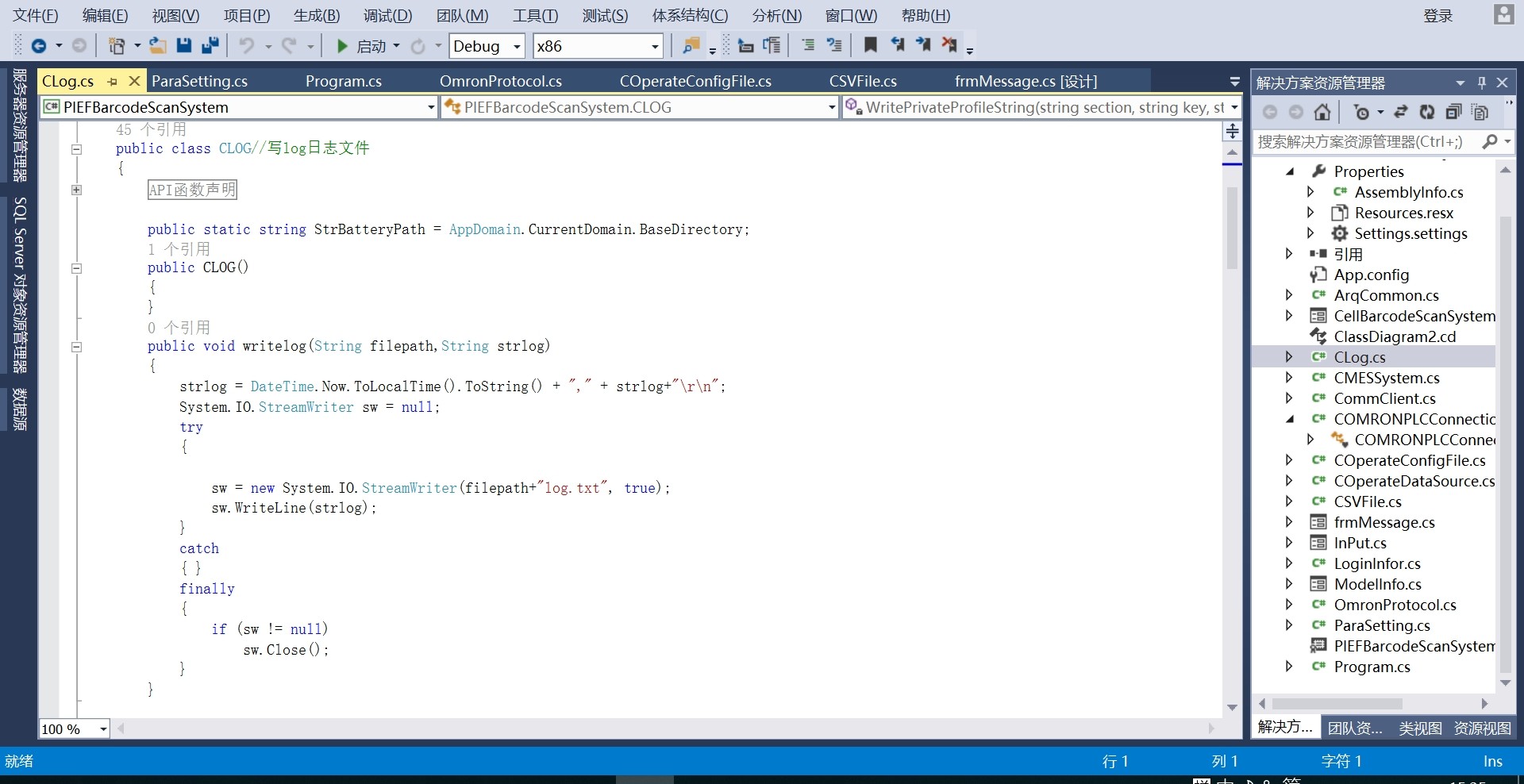Switch to the ParaSetting.cs tab
1524x784 pixels.
coord(199,82)
